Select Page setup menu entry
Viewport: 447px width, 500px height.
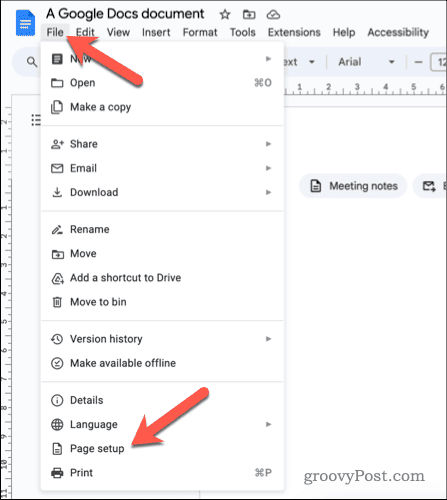(162, 449)
